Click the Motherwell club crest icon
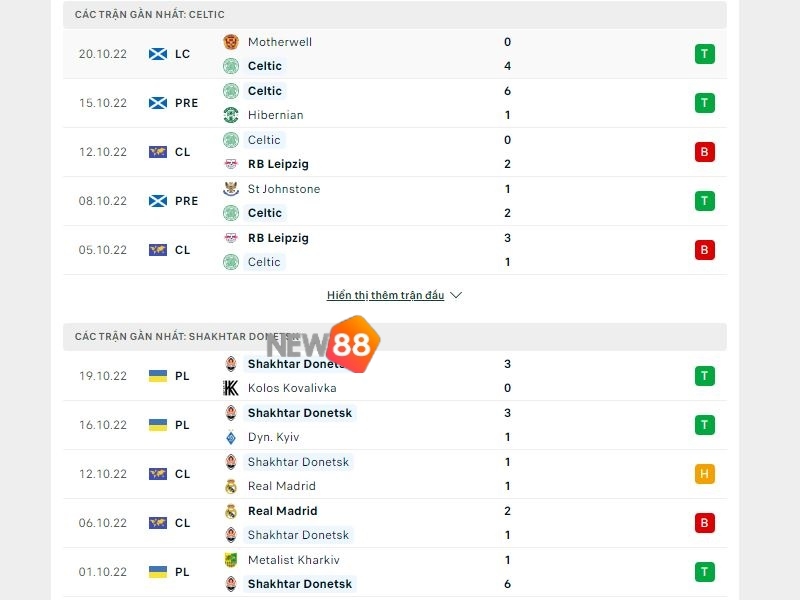The image size is (800, 600). pyautogui.click(x=230, y=42)
